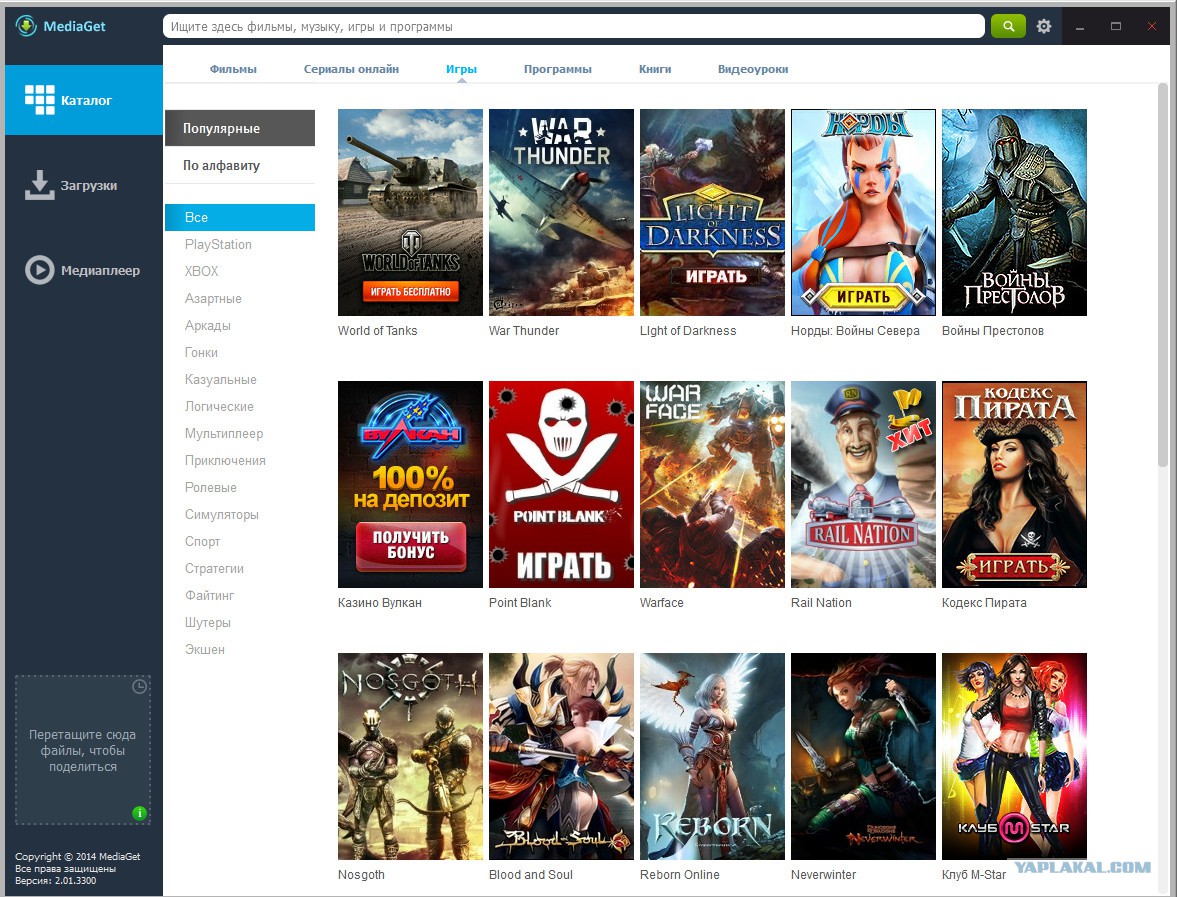The width and height of the screenshot is (1177, 897).
Task: Click the World of Tanks title text
Action: pos(378,331)
